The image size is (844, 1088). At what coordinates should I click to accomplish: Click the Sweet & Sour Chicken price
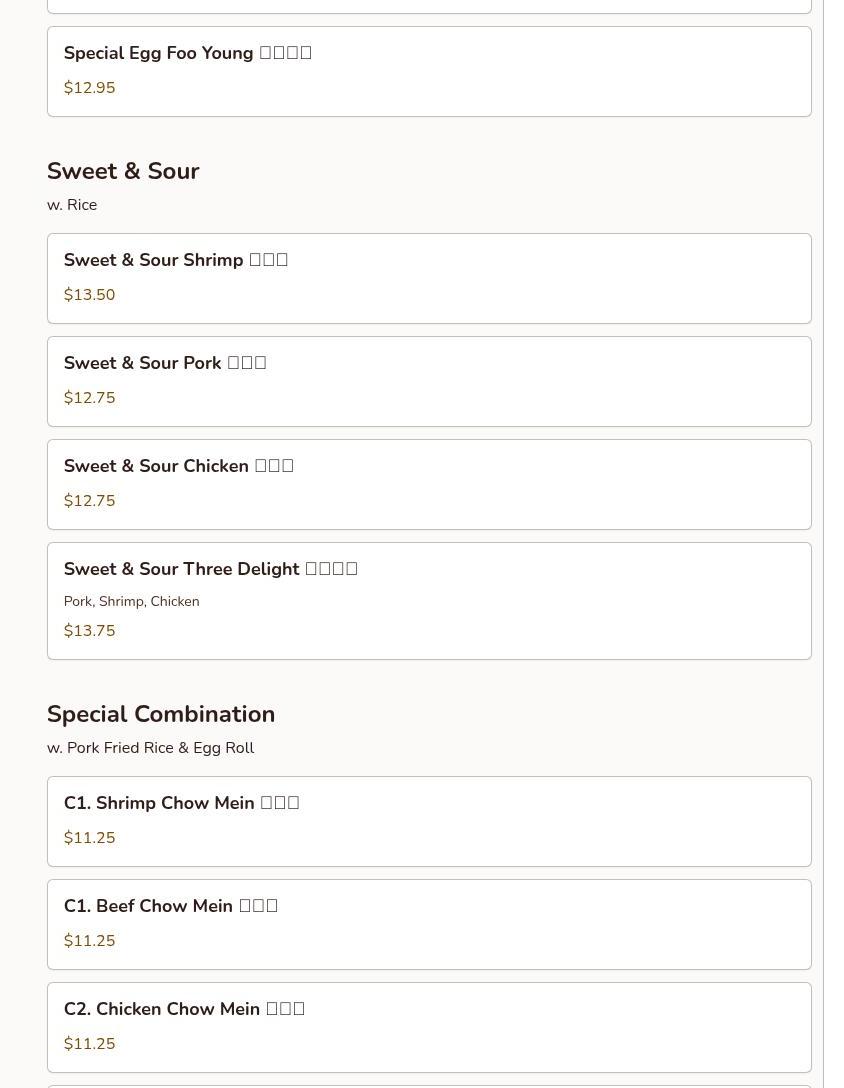pyautogui.click(x=90, y=501)
